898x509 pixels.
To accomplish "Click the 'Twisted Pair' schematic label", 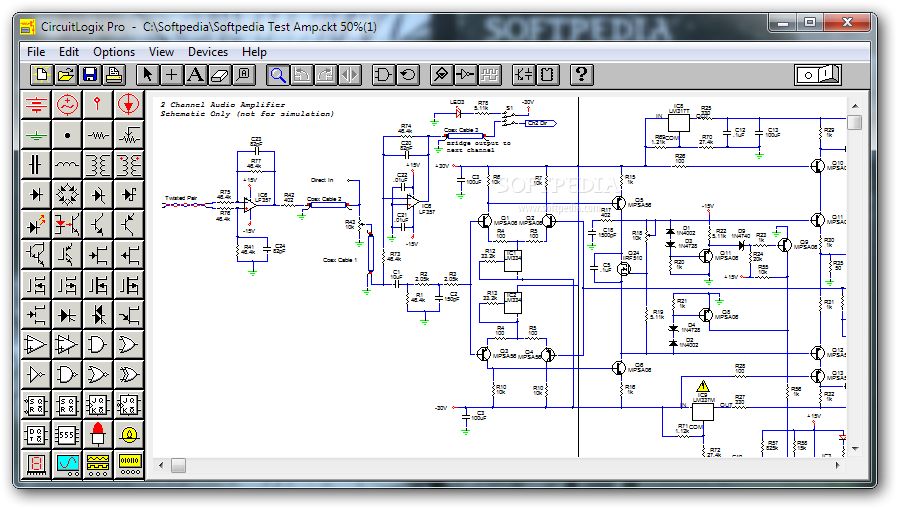I will coord(181,198).
